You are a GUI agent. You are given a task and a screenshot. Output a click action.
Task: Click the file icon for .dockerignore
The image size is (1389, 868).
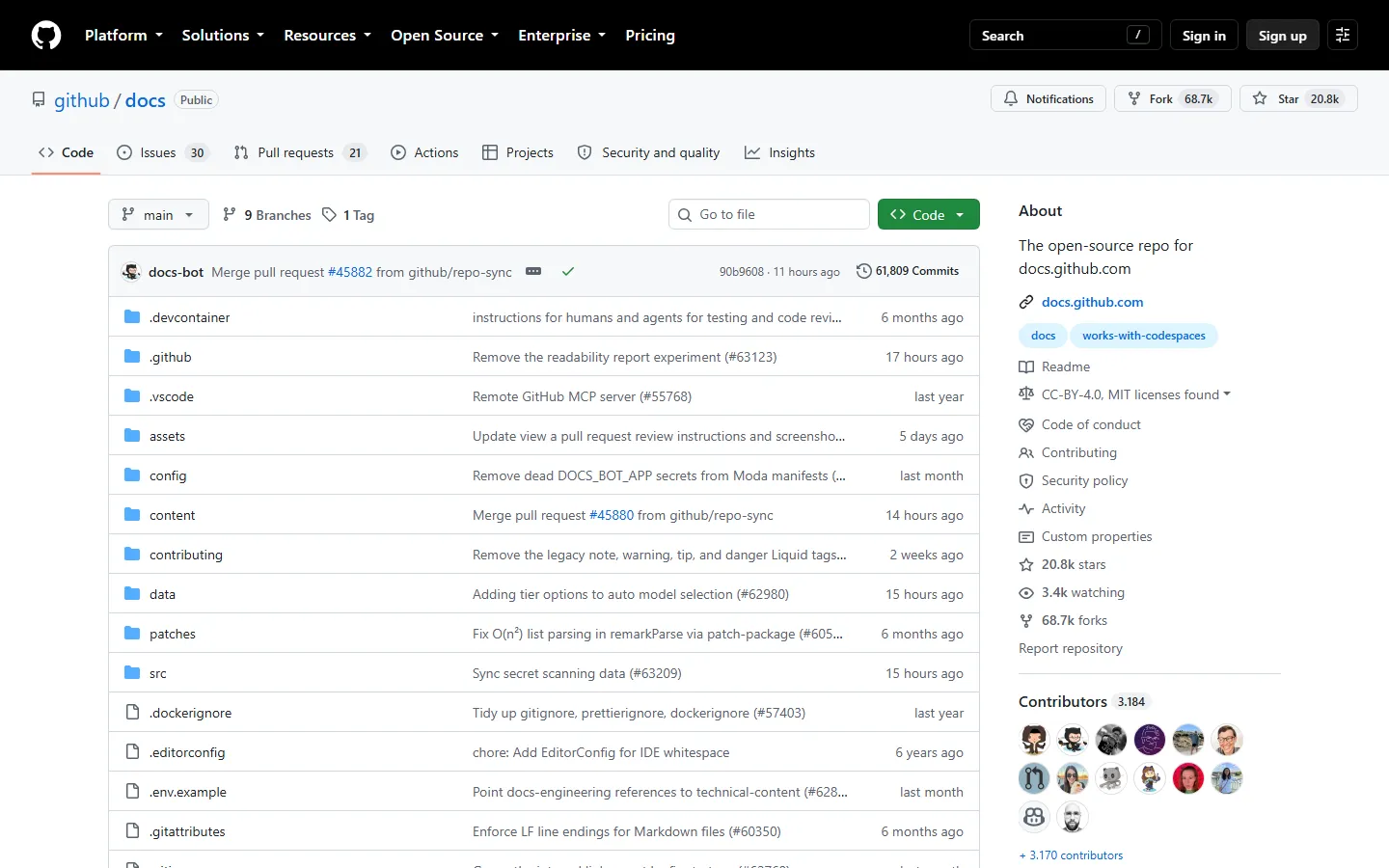tap(132, 713)
